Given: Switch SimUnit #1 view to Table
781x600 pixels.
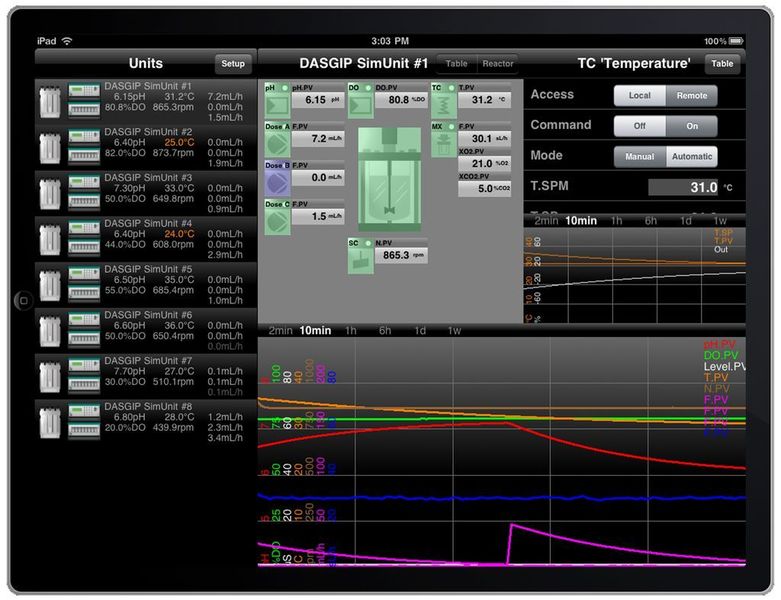Looking at the screenshot, I should pyautogui.click(x=456, y=64).
